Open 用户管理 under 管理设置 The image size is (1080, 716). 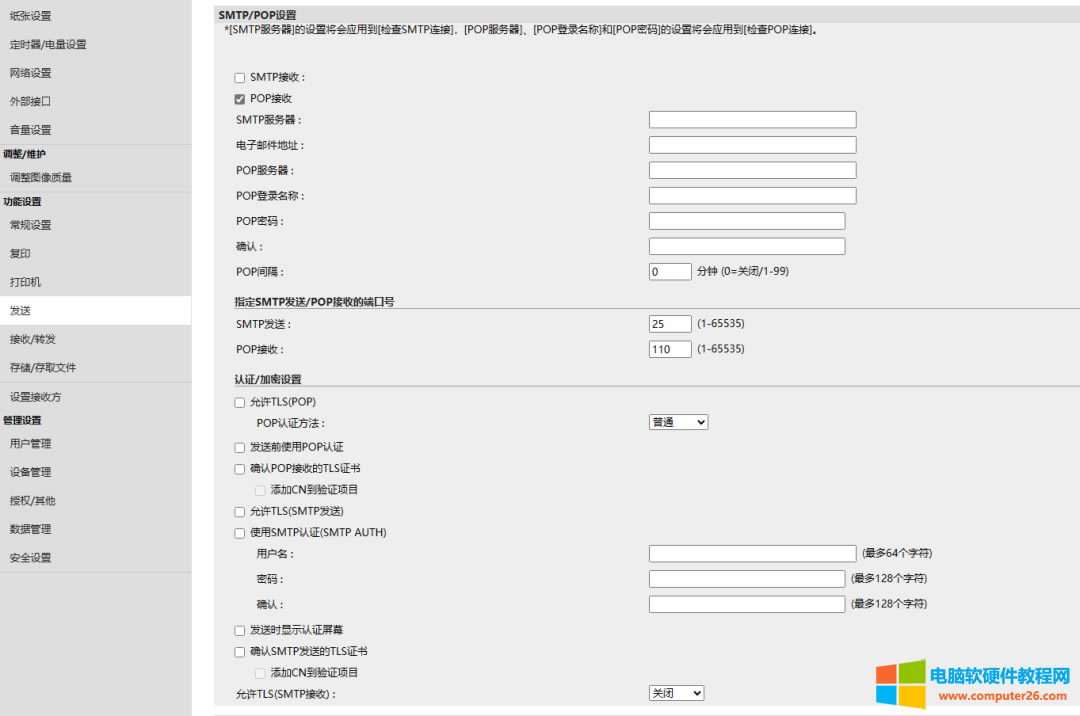click(x=30, y=444)
